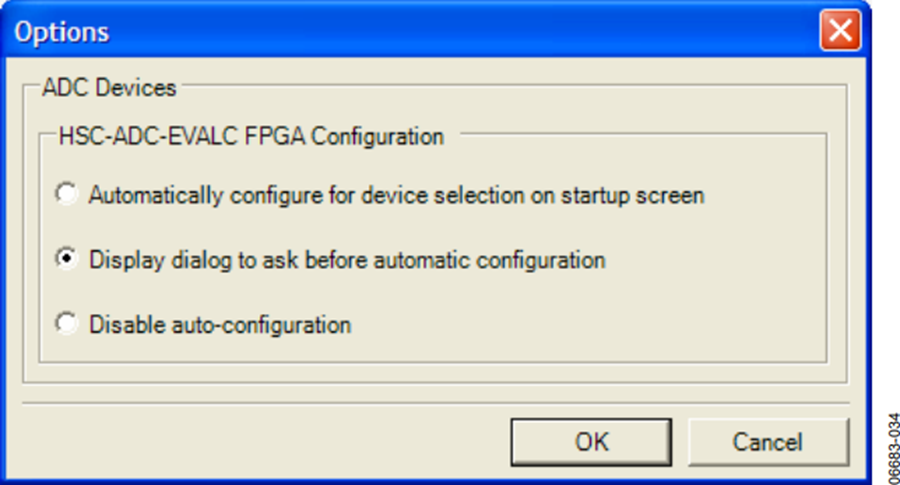Click the 'Display dialog to ask before automatic configuration' text

pyautogui.click(x=347, y=261)
